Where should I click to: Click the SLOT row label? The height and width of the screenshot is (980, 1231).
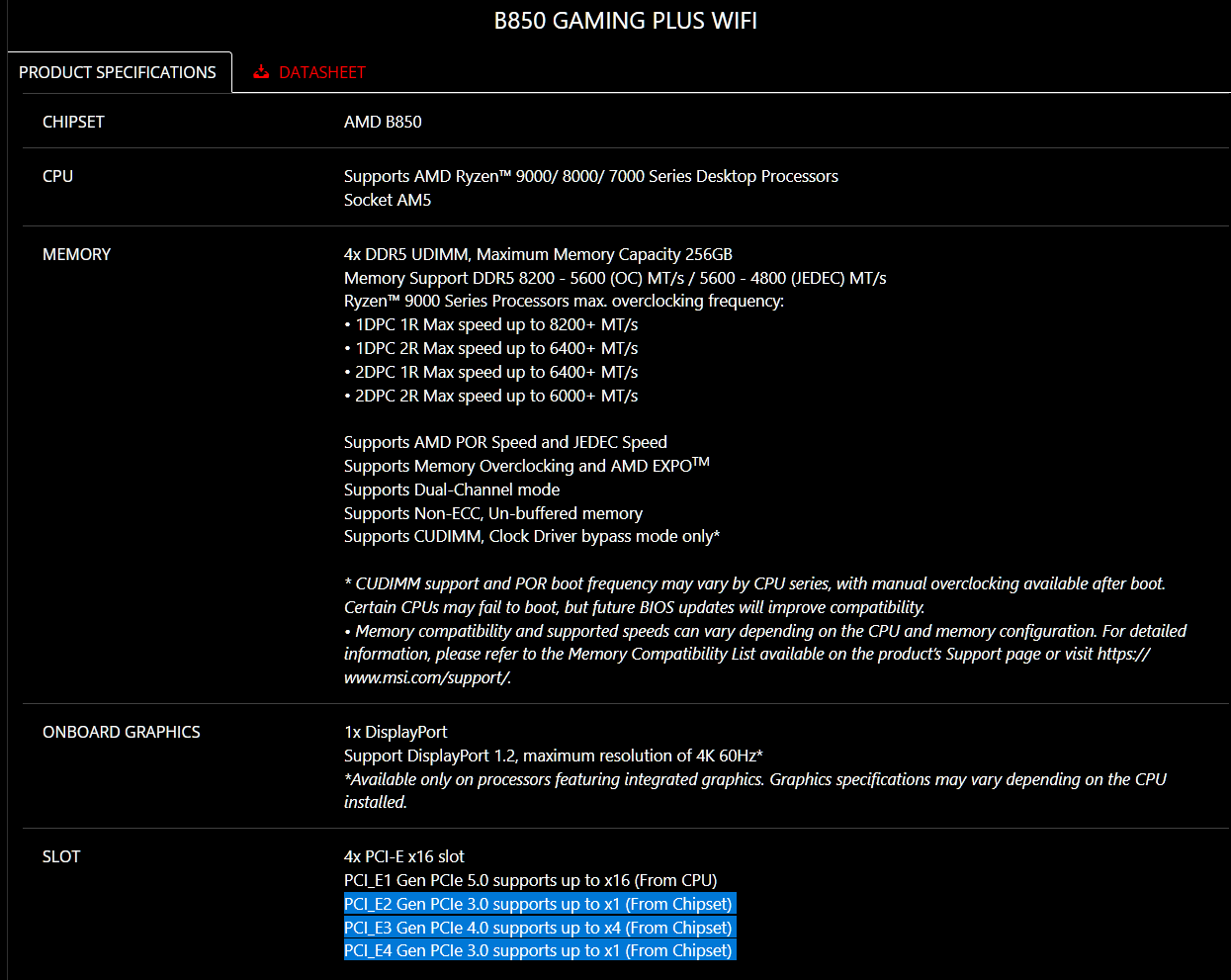coord(61,856)
